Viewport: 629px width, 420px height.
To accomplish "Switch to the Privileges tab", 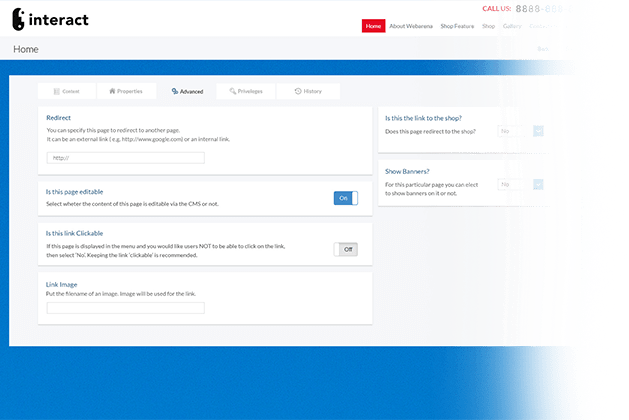I will (x=246, y=91).
